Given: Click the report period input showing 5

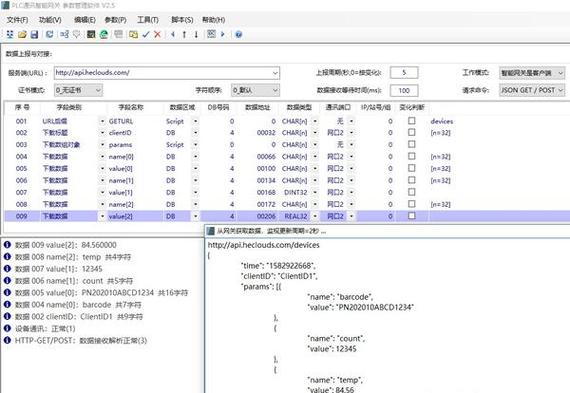Looking at the screenshot, I should pyautogui.click(x=404, y=73).
